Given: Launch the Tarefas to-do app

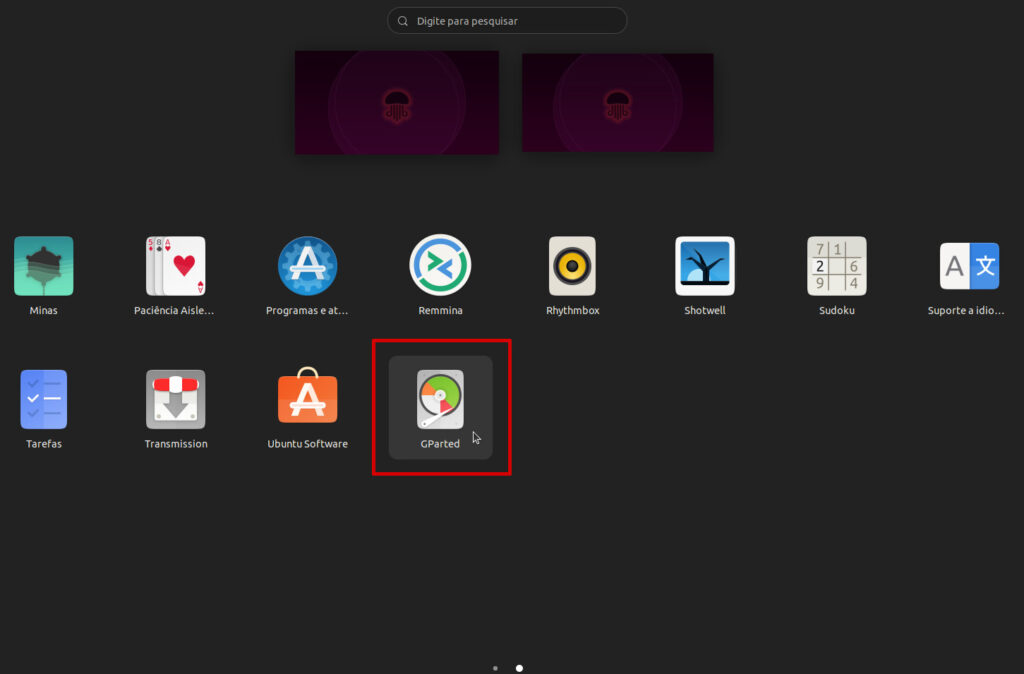Looking at the screenshot, I should [x=44, y=399].
